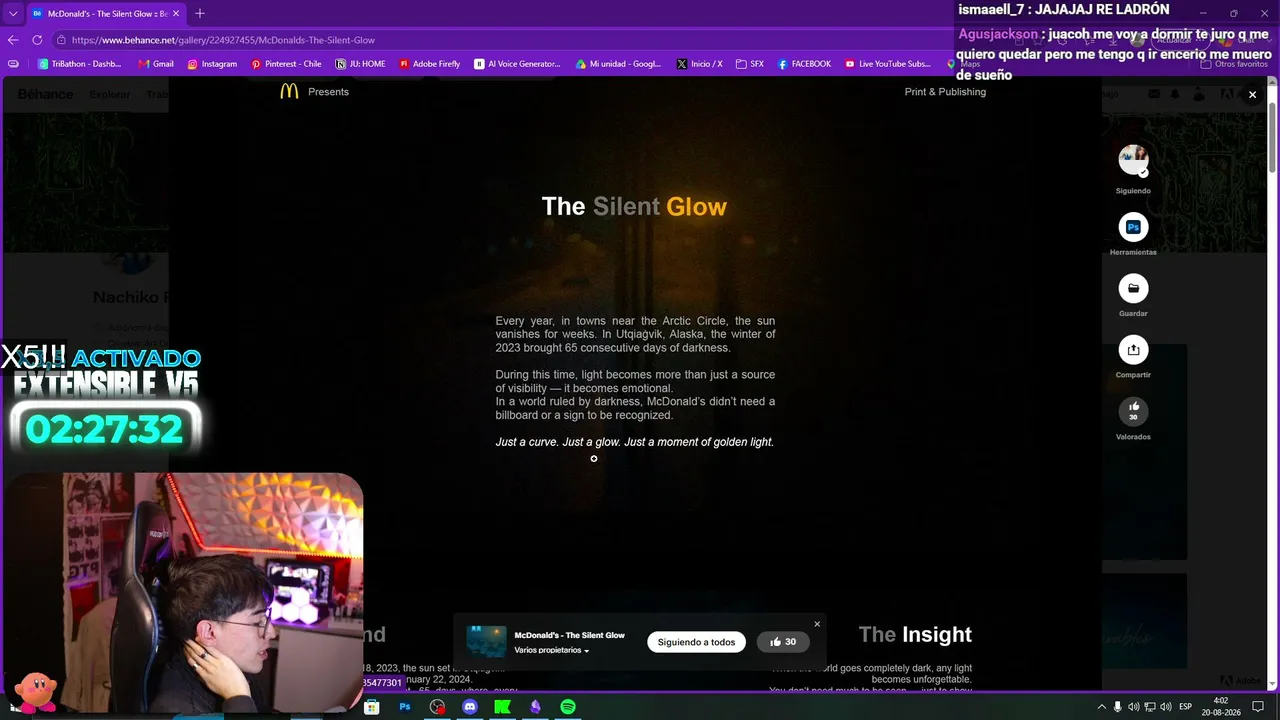
Task: Click the Print & Publishing category link
Action: (945, 92)
